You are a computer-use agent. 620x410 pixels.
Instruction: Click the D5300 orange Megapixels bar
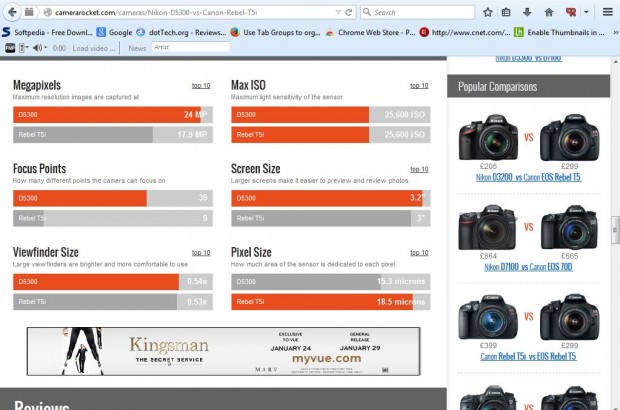(x=110, y=115)
